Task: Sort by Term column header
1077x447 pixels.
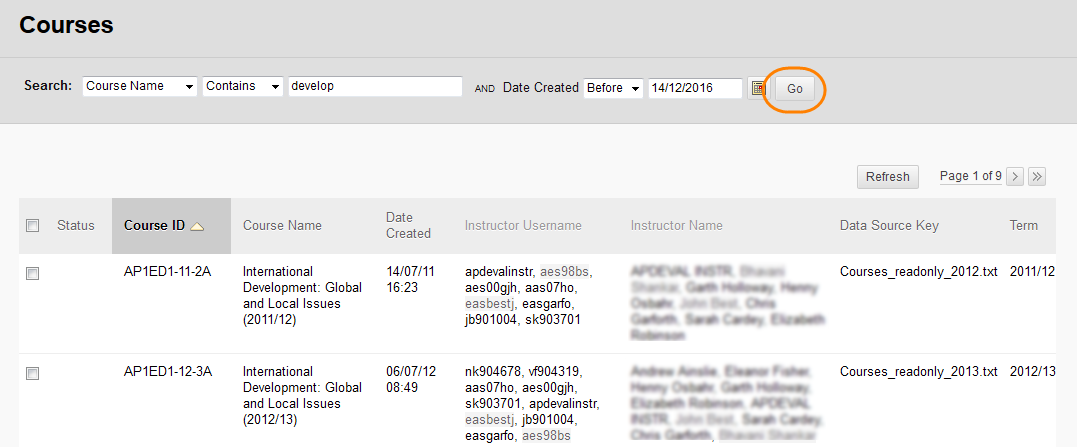Action: click(1023, 226)
